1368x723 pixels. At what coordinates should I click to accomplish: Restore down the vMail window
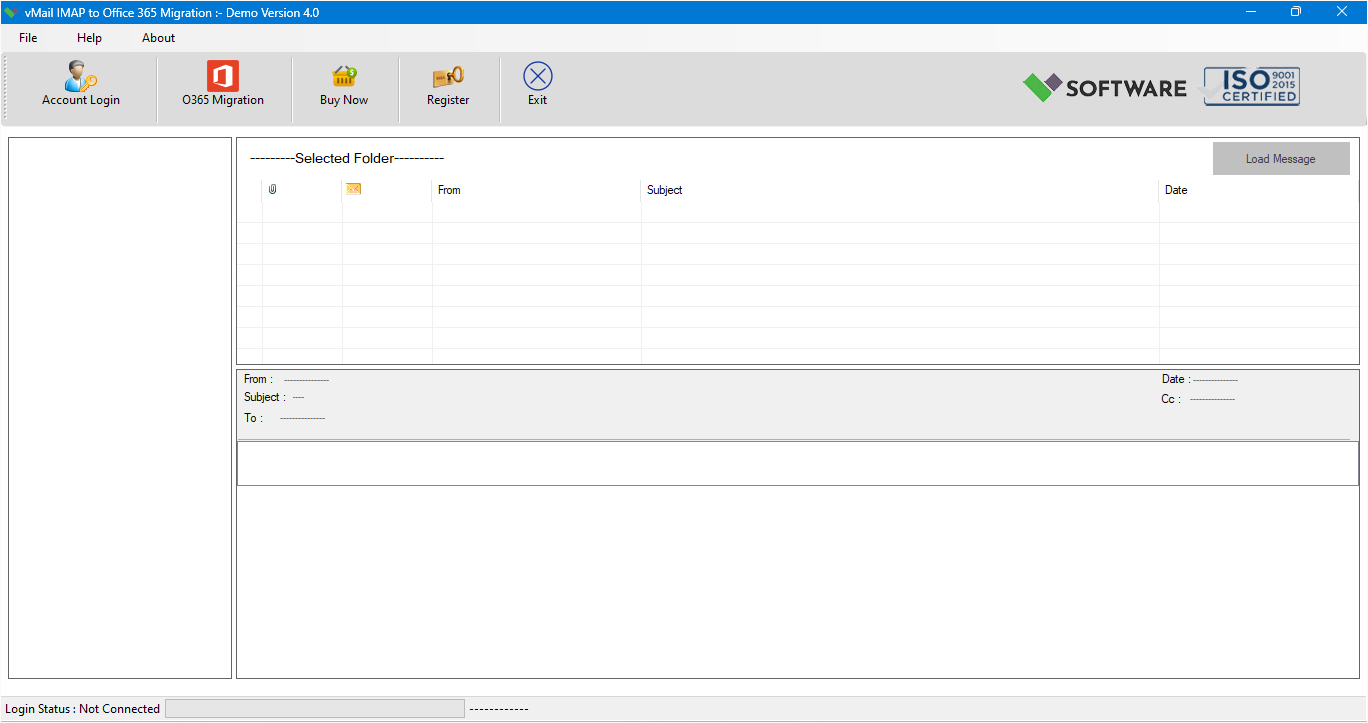[x=1296, y=12]
